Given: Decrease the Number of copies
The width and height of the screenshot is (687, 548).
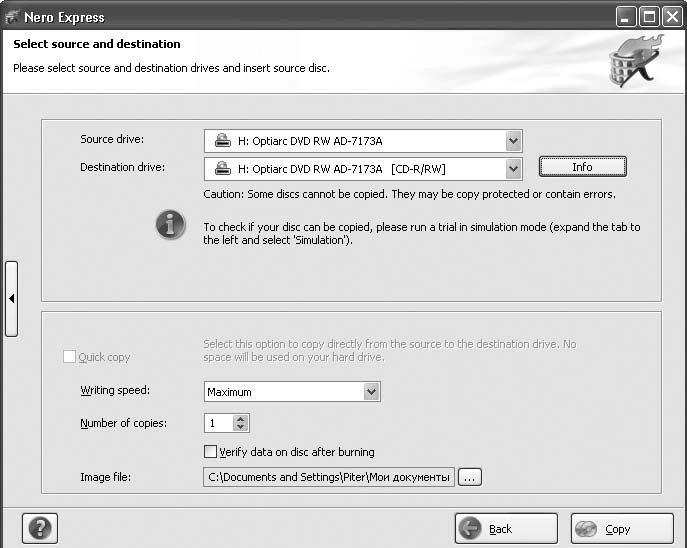Looking at the screenshot, I should coord(240,428).
